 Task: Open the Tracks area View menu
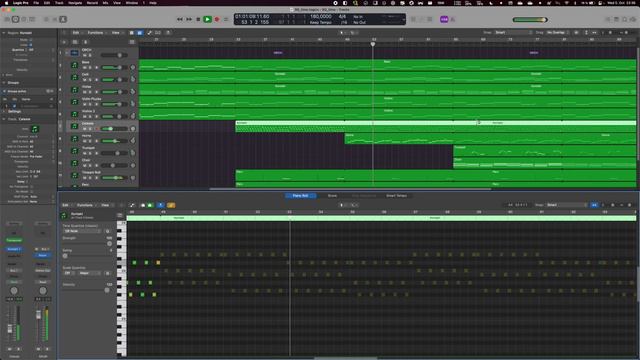(x=116, y=33)
